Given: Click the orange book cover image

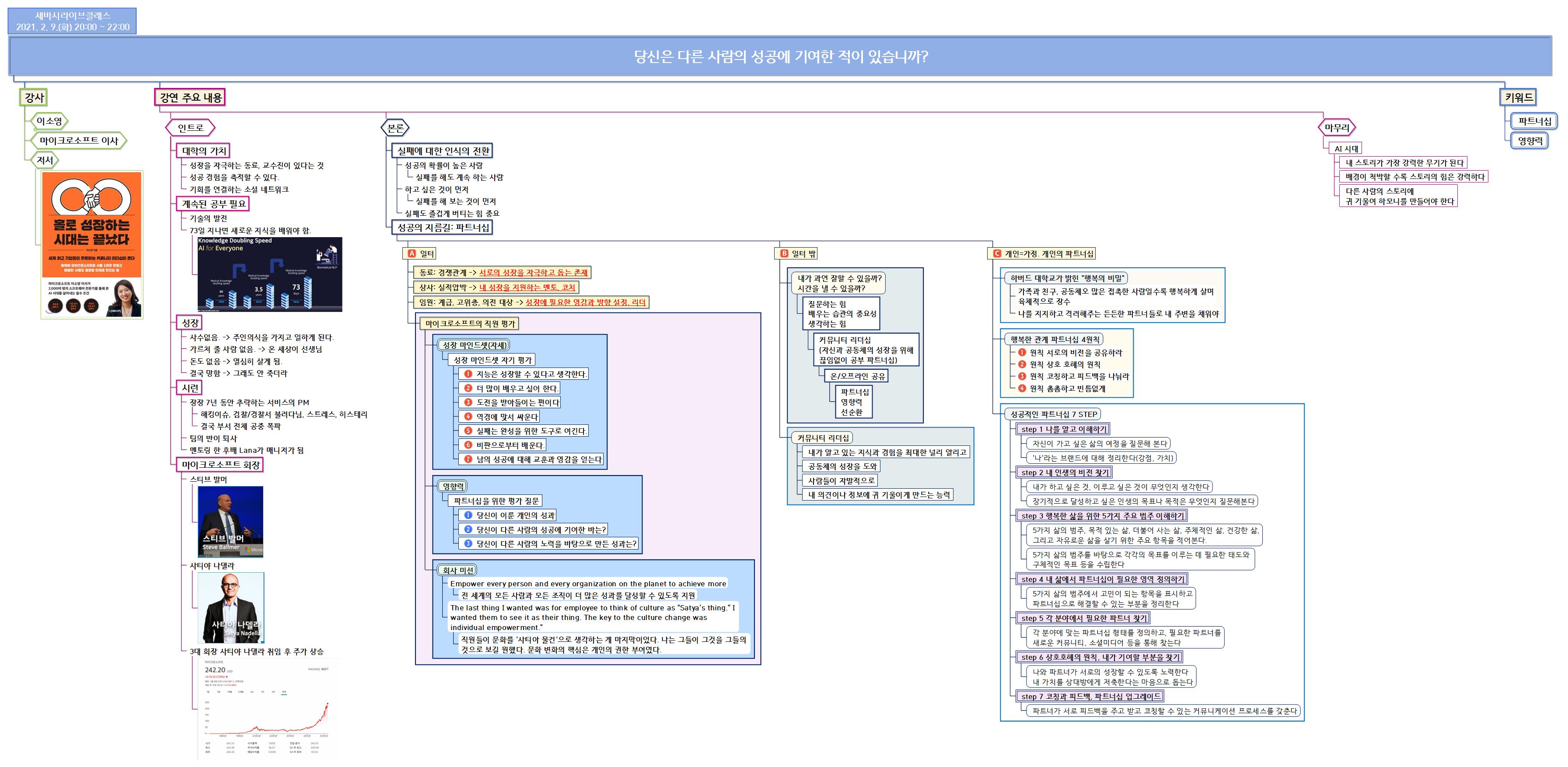Looking at the screenshot, I should (92, 245).
